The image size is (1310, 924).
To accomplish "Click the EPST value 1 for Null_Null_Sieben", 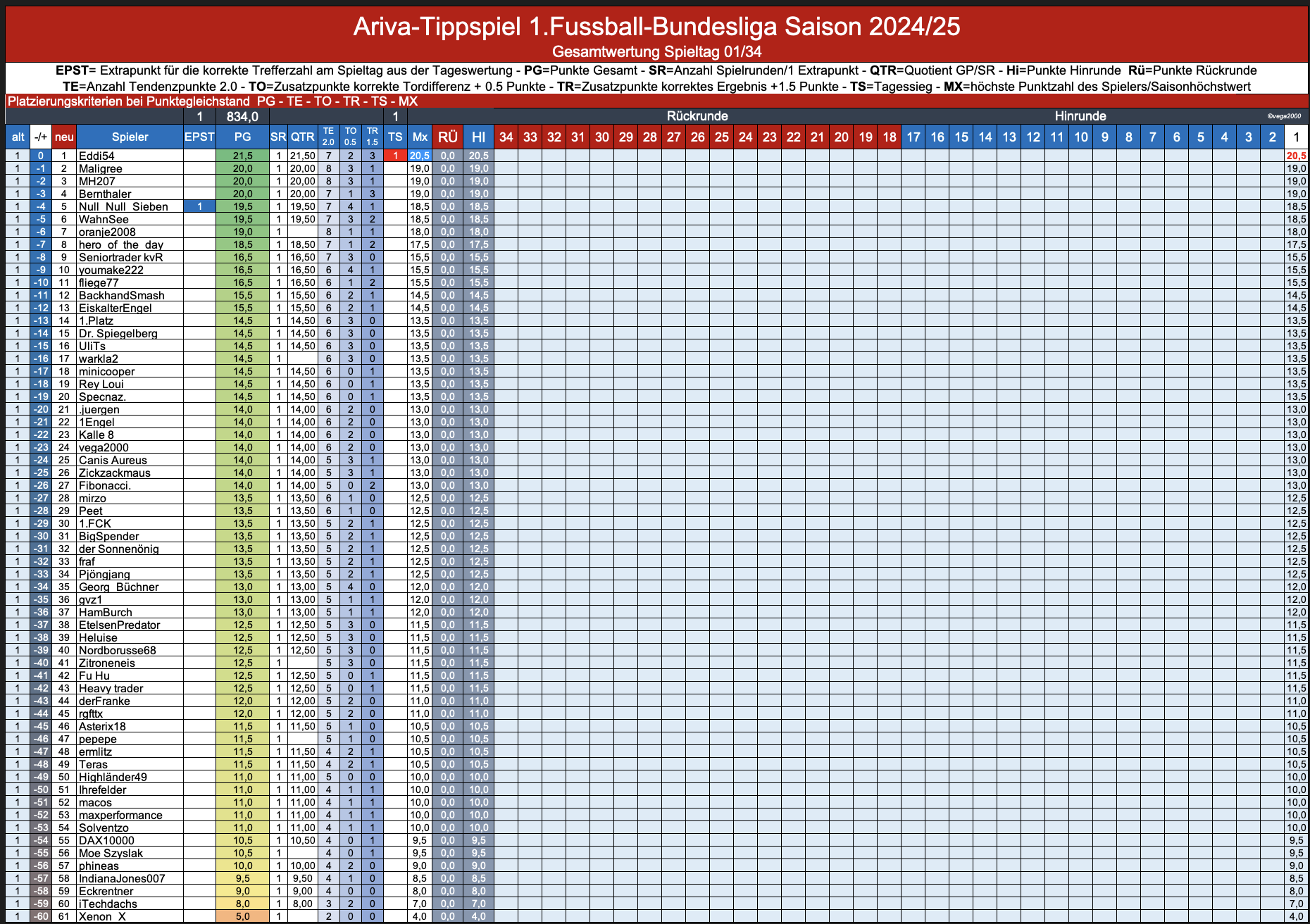I will click(x=199, y=206).
